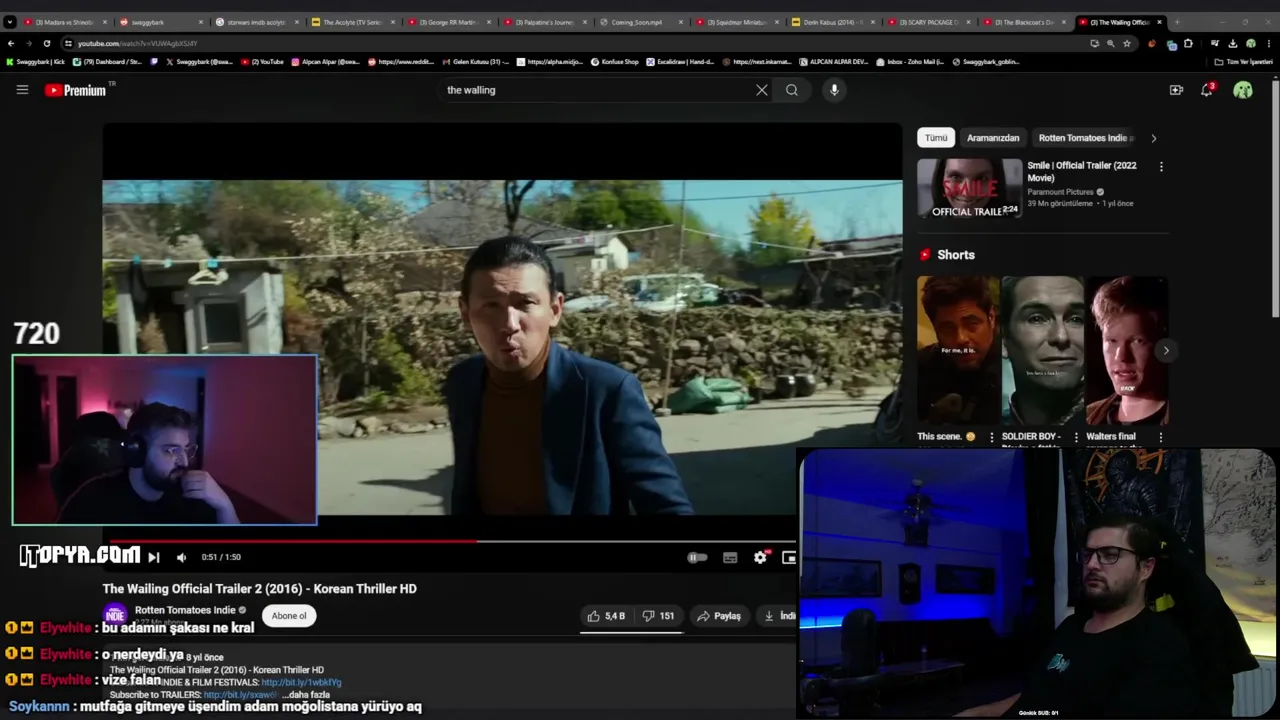Screen dimensions: 1280x720
Task: Open the Chrome three-dot menu
Action: [x=1268, y=43]
